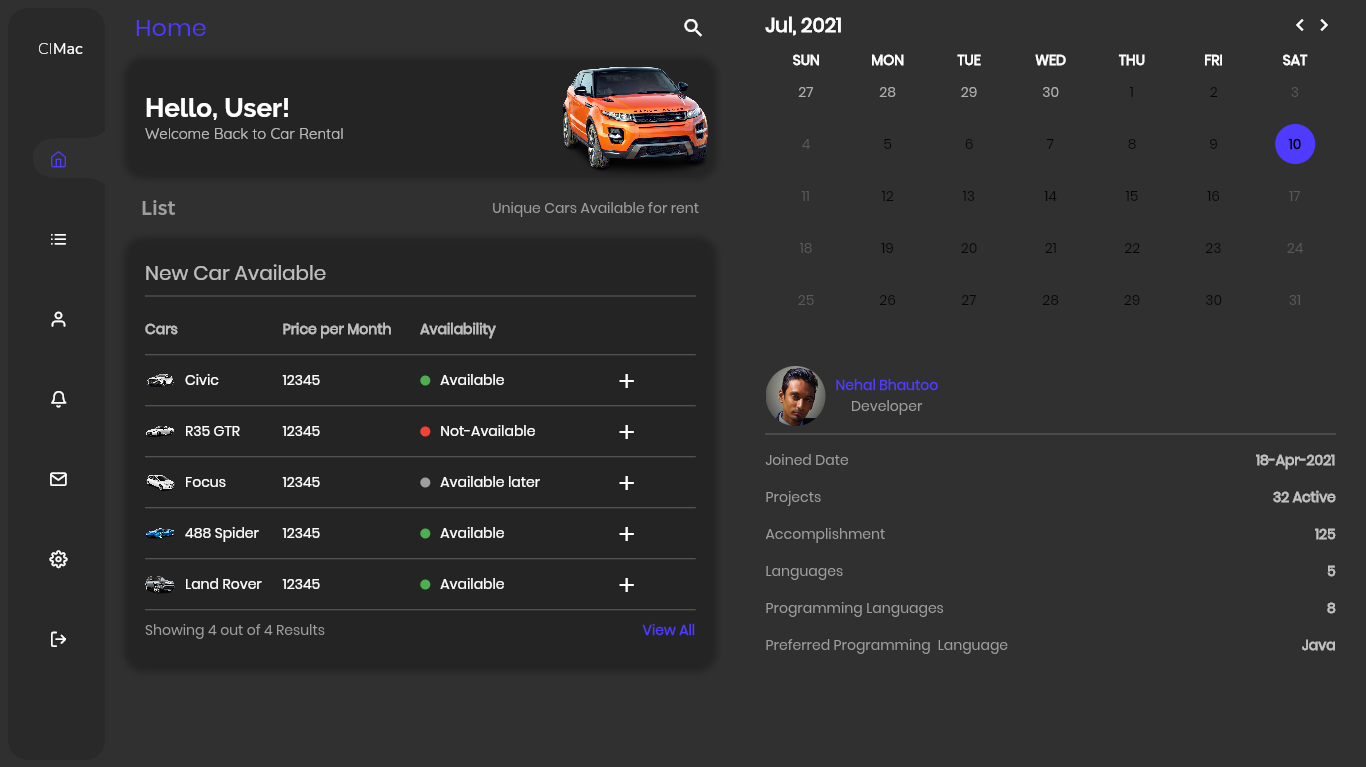Click Civic price 12345

coord(301,380)
